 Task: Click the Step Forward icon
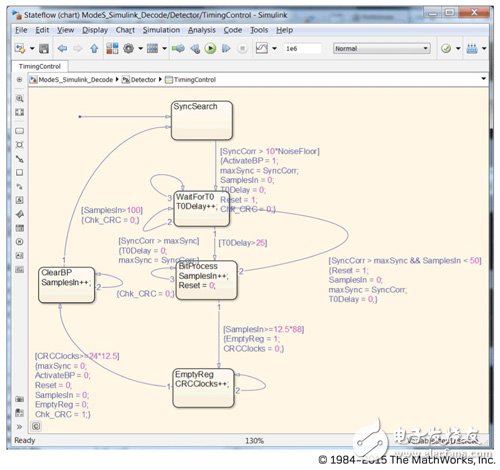[226, 49]
